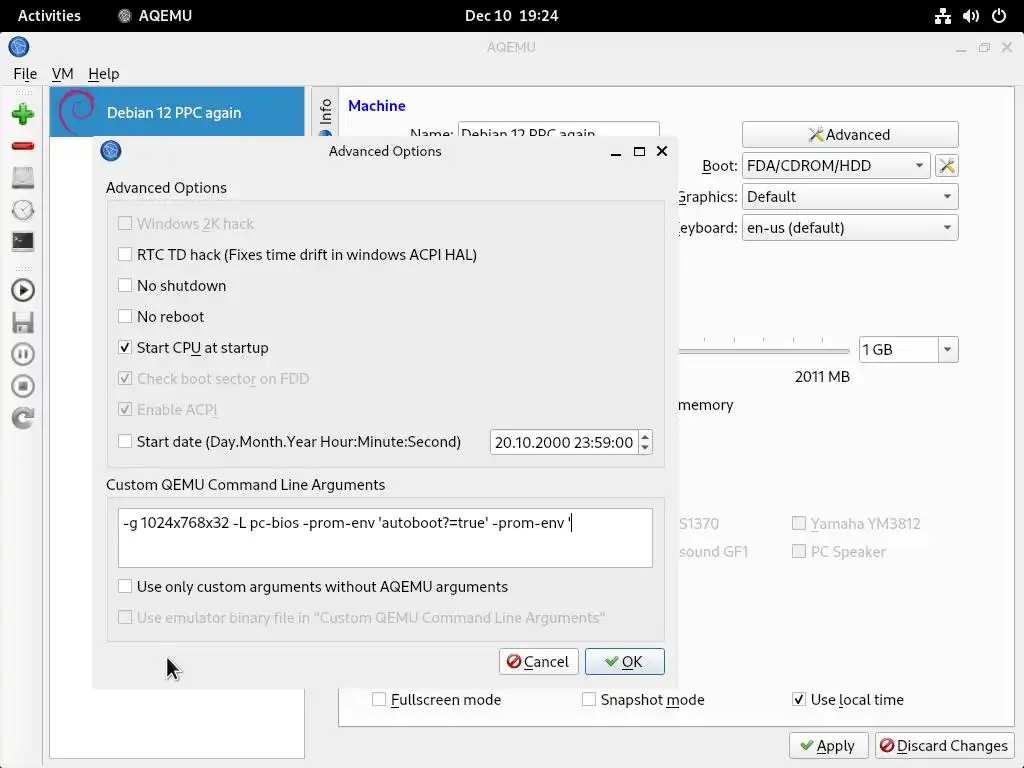Click the wrench icon next to Boot dropdown

(947, 166)
